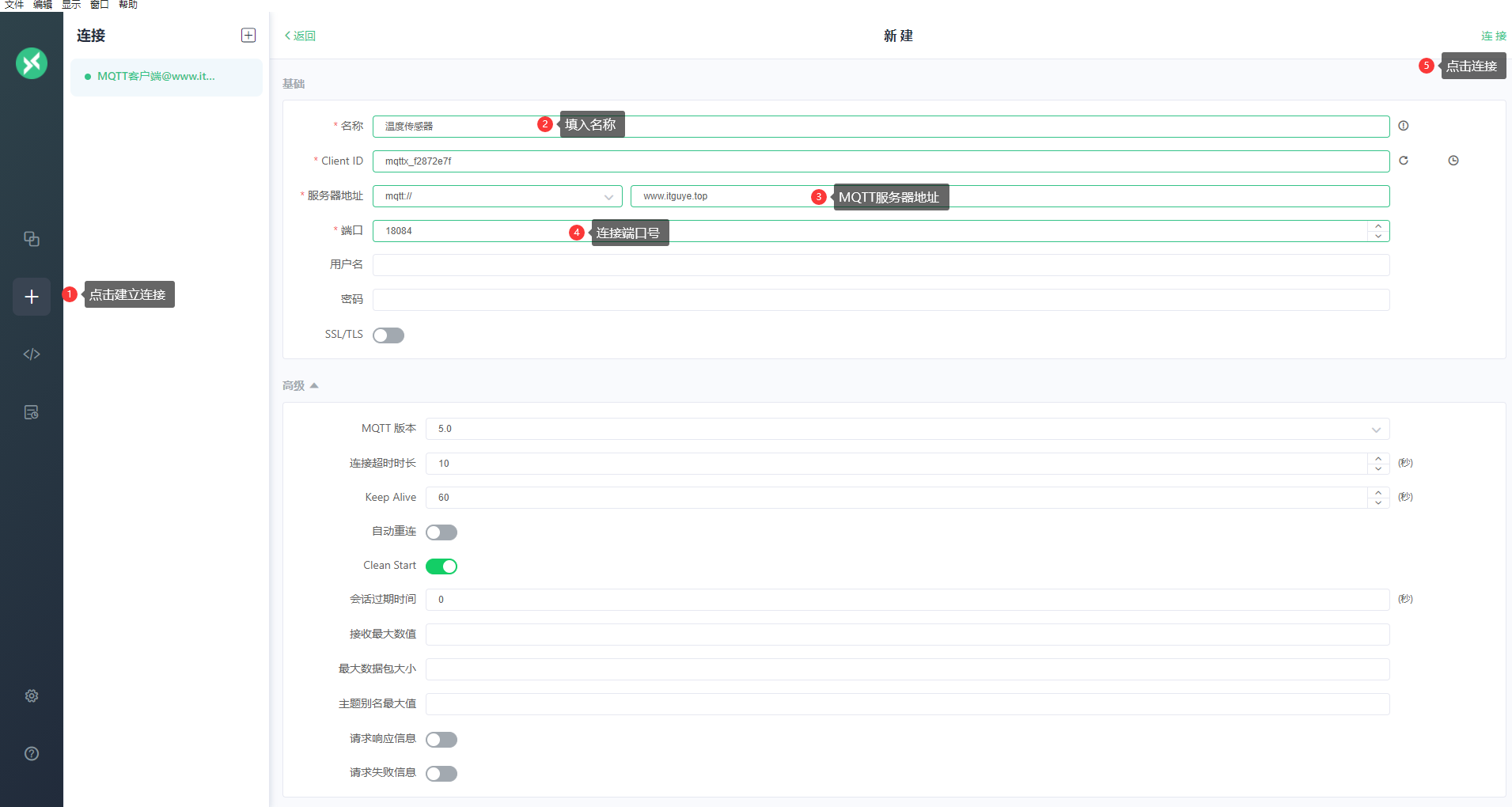Viewport: 1512px width, 807px height.
Task: Click the 名称 input field
Action: point(881,127)
